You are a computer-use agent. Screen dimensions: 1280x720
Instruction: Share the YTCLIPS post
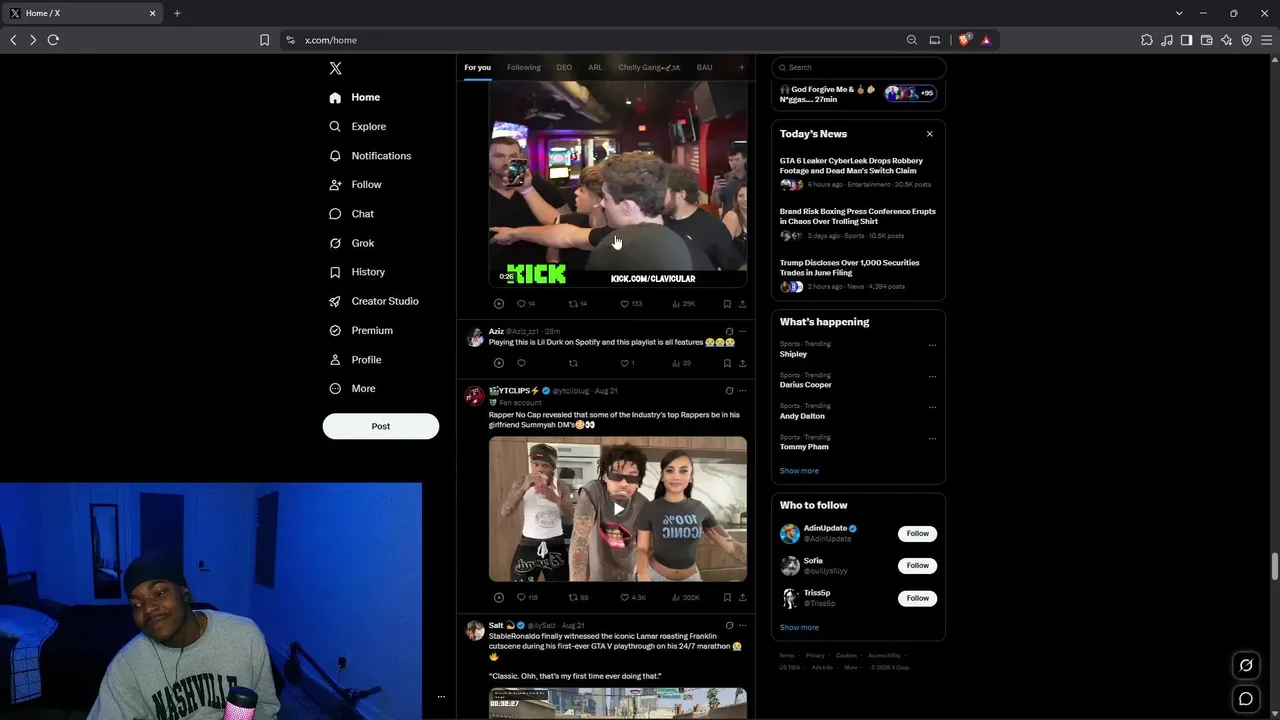point(742,598)
